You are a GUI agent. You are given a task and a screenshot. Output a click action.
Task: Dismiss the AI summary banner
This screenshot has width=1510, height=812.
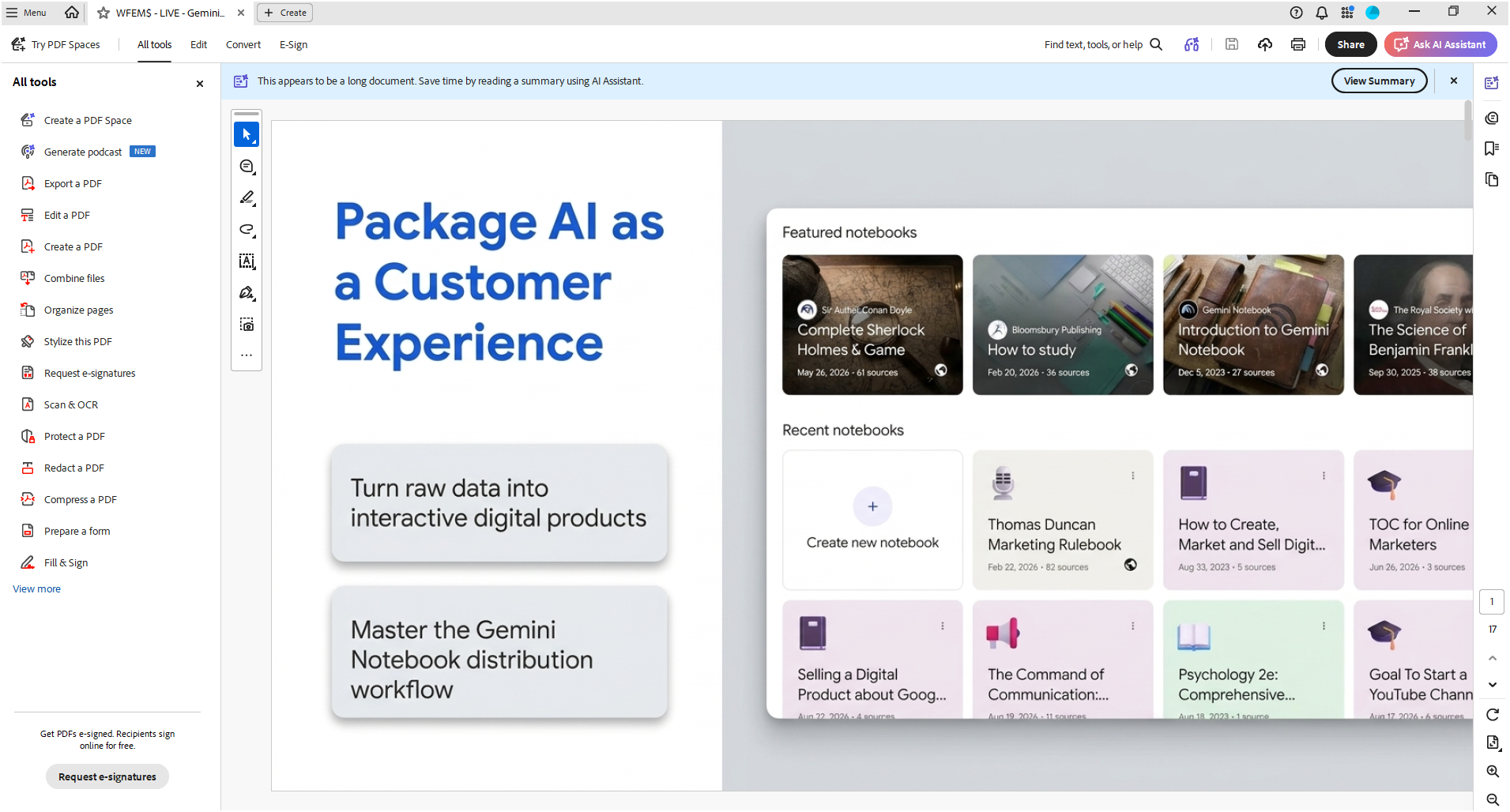click(1453, 81)
